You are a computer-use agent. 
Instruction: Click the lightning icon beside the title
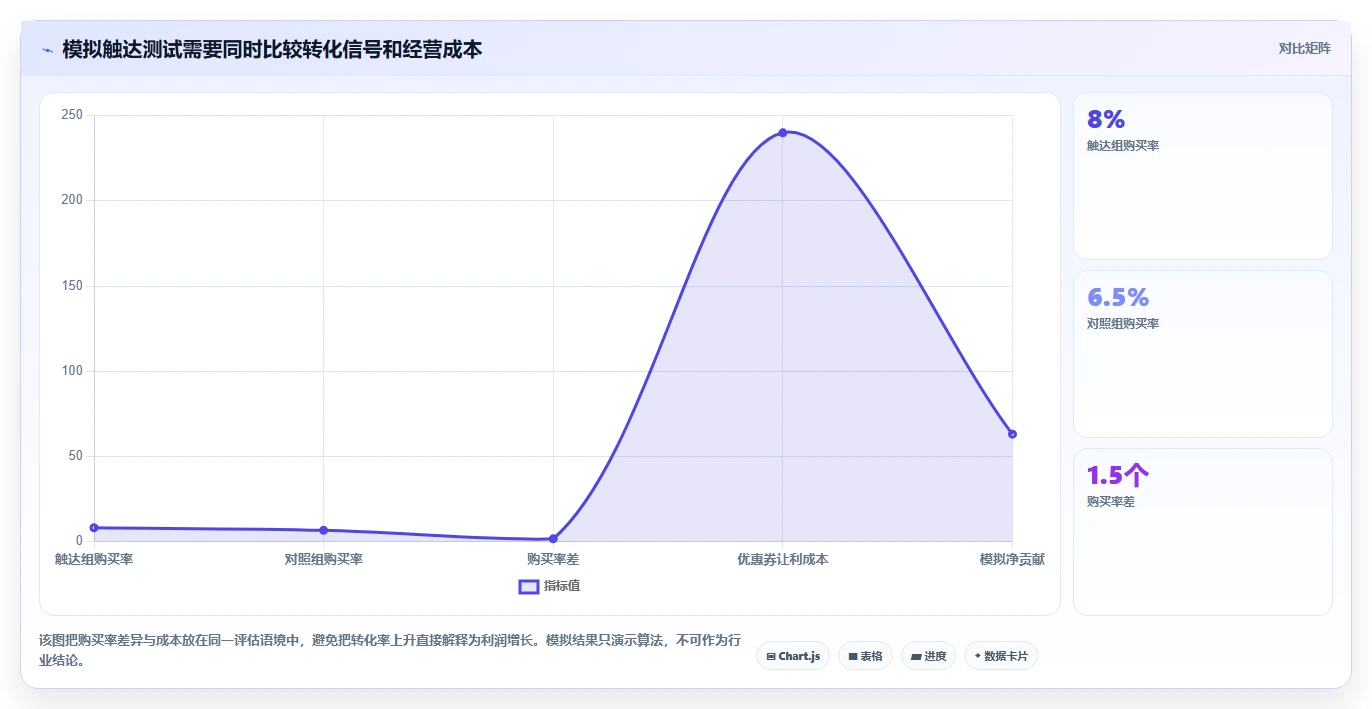point(47,49)
